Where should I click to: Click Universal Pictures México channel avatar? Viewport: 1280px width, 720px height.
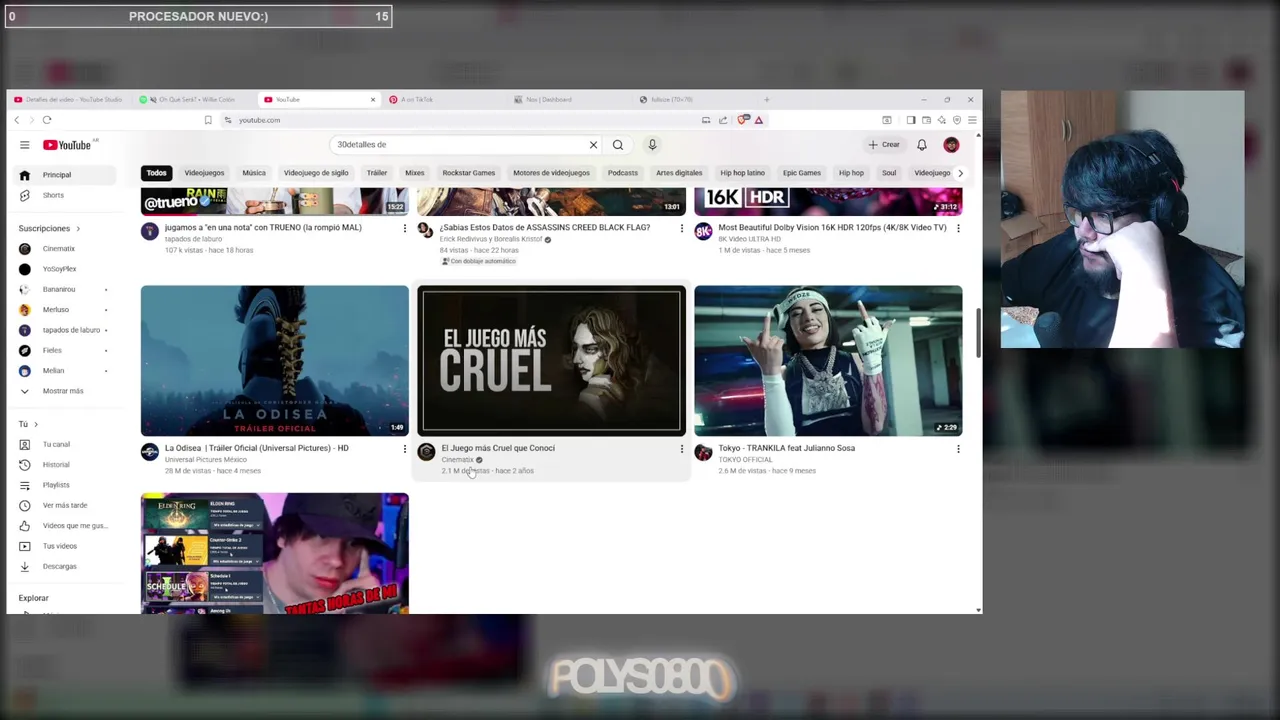149,452
